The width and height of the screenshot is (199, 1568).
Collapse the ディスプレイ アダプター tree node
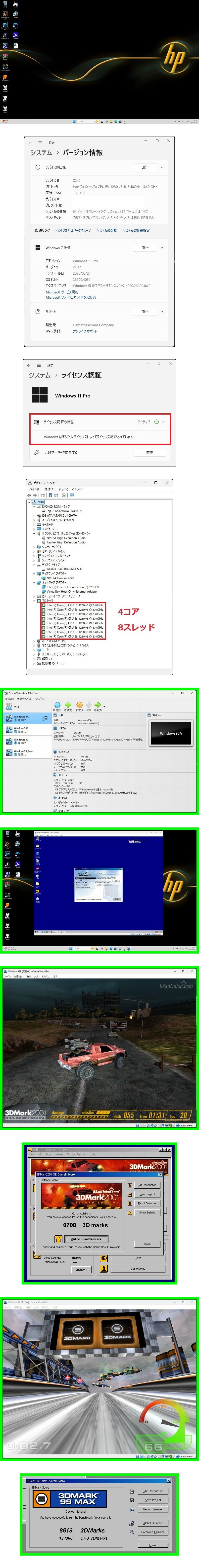point(34,573)
